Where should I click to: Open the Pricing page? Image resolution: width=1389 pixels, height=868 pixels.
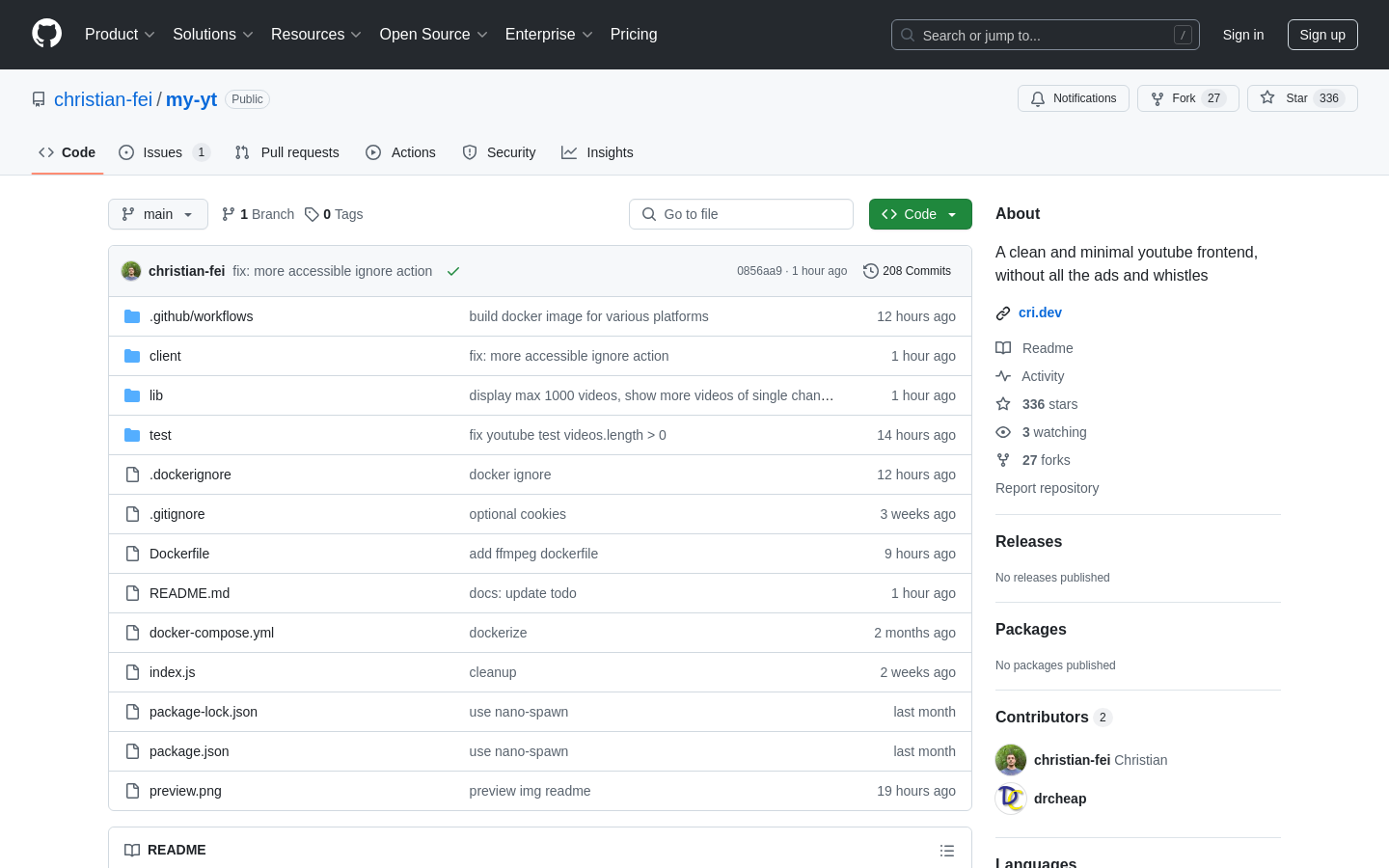point(634,34)
